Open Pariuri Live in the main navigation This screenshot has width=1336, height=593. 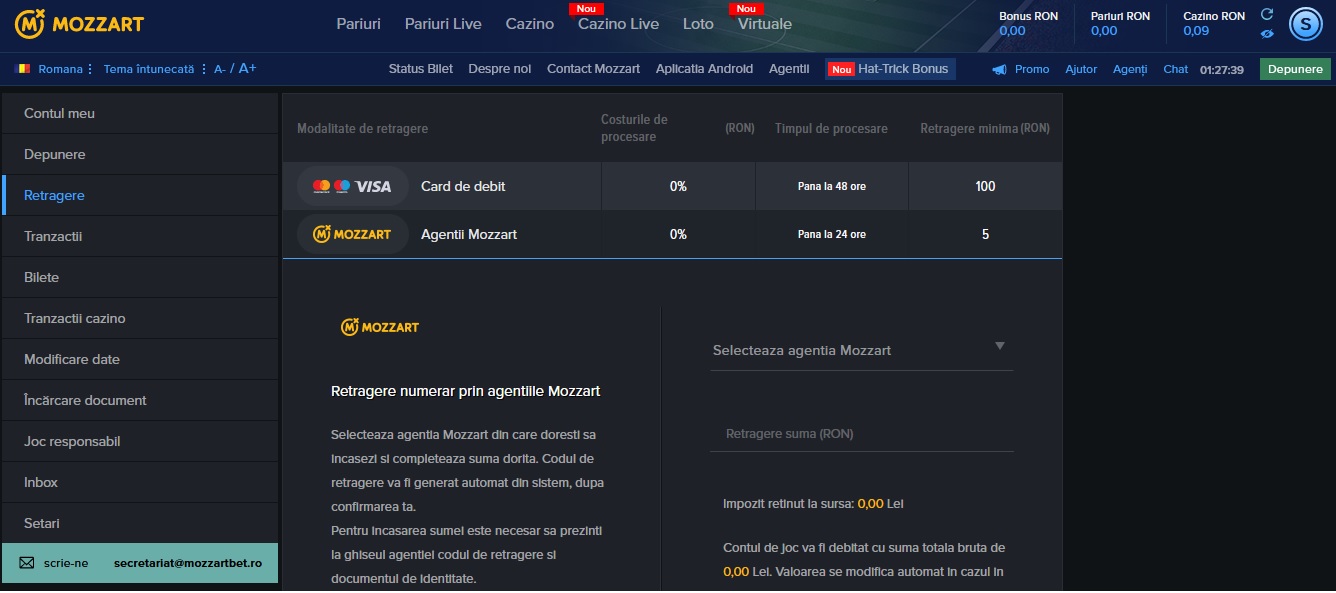[443, 24]
